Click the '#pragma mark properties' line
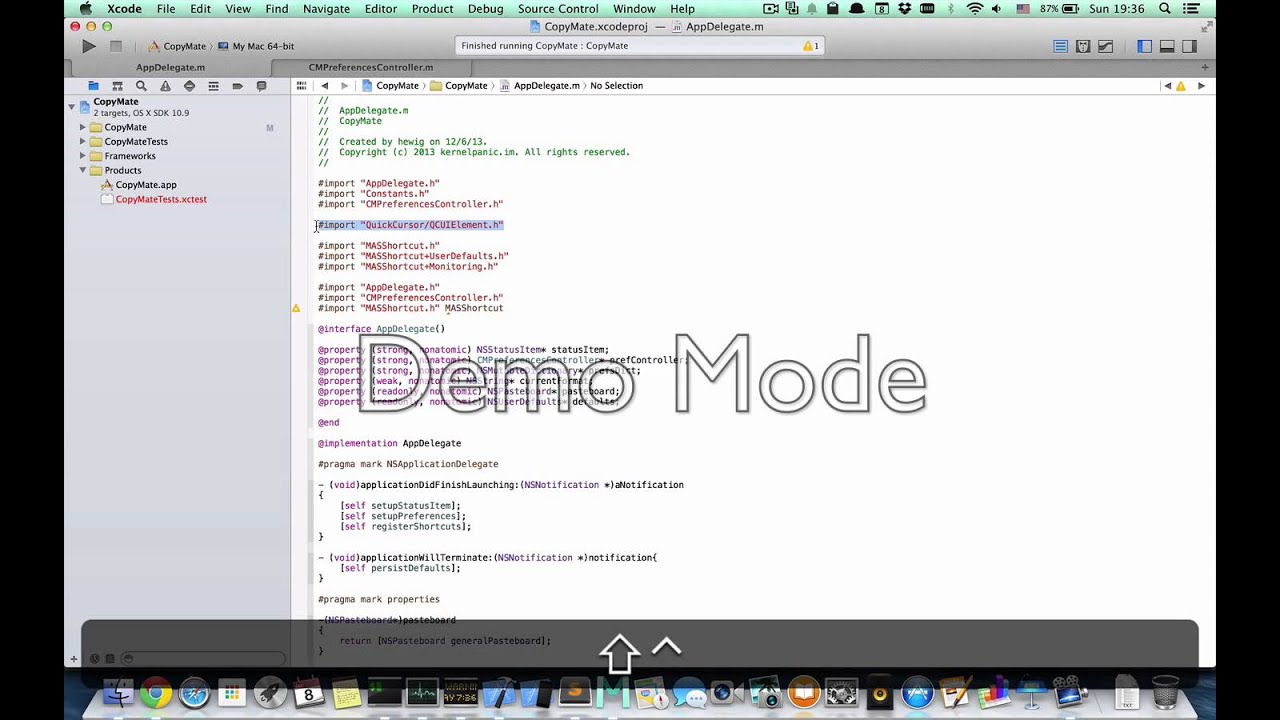This screenshot has height=720, width=1280. 379,599
